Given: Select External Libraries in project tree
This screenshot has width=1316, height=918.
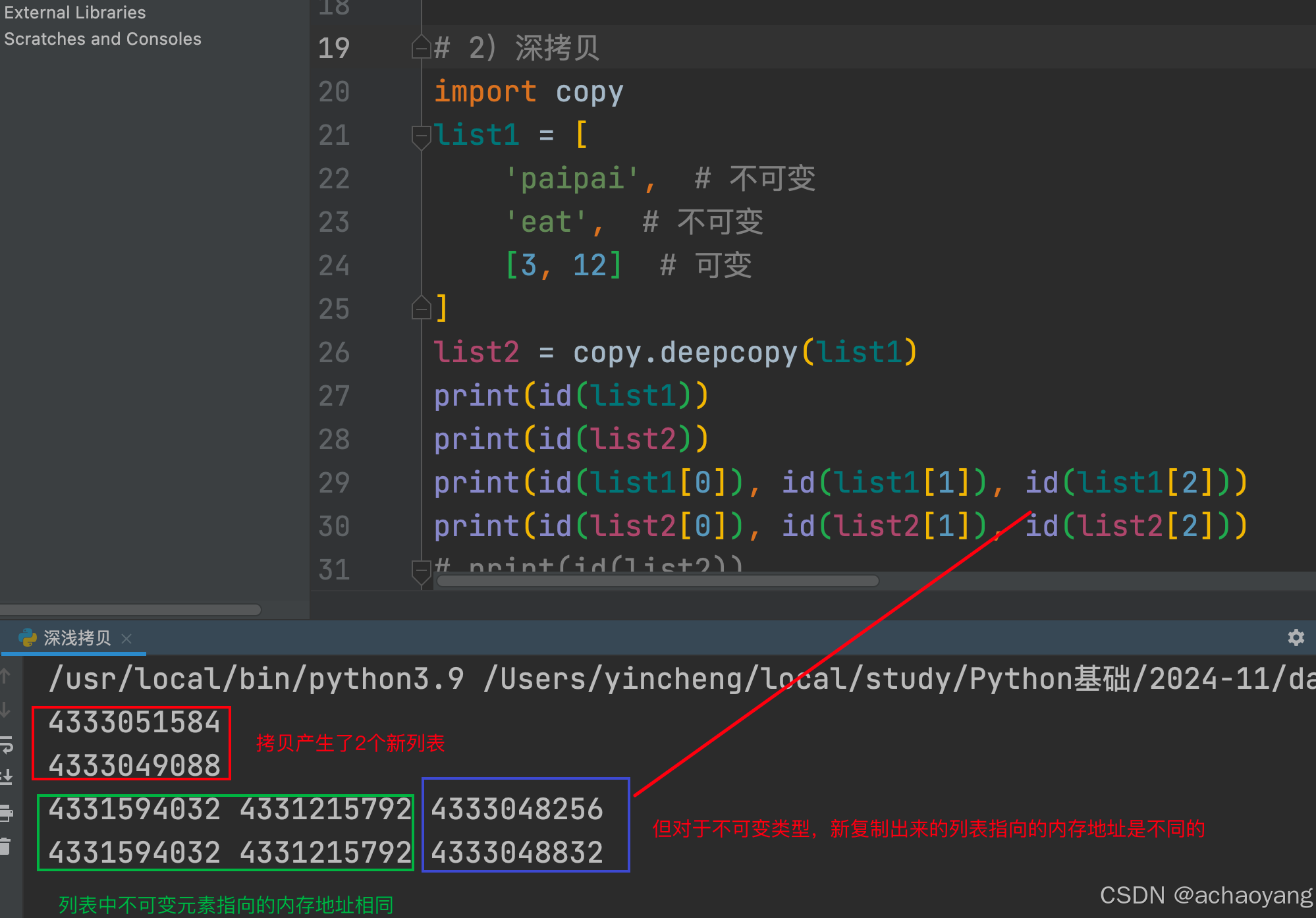Looking at the screenshot, I should click(x=75, y=13).
